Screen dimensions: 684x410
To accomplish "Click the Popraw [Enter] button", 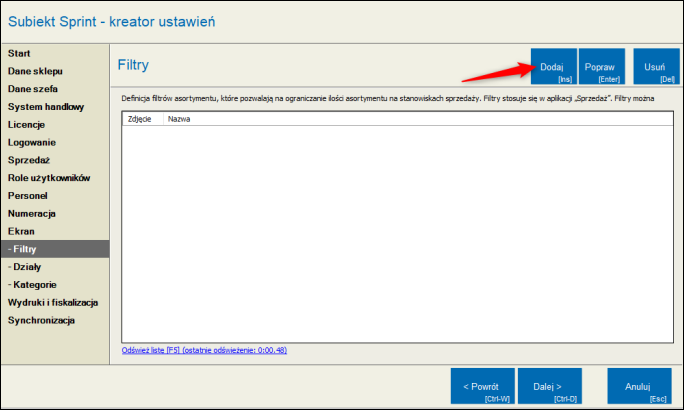I will point(602,66).
